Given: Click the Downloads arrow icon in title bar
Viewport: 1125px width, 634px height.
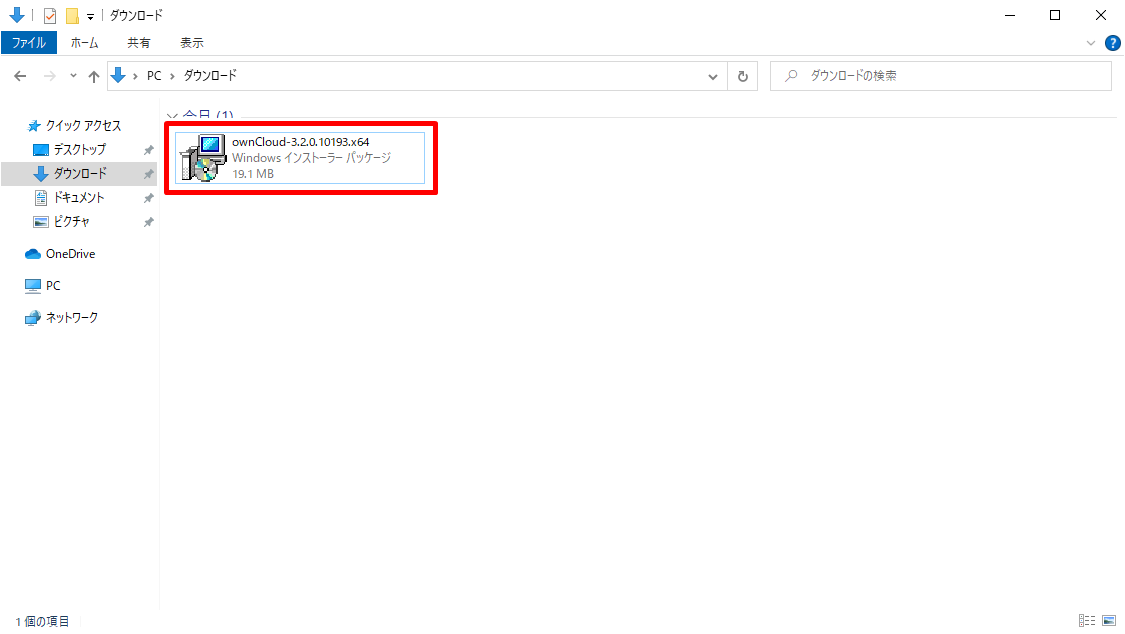Looking at the screenshot, I should (x=17, y=15).
